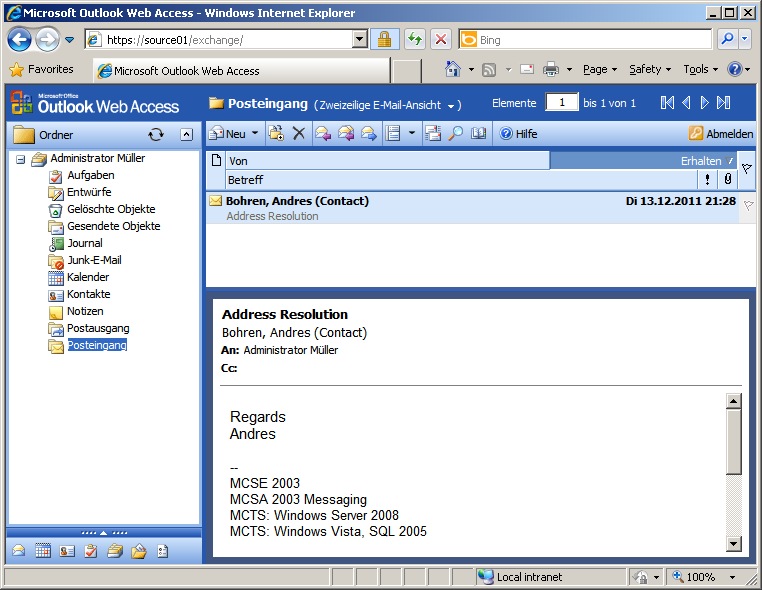Open the Aufgaben folder
The width and height of the screenshot is (762, 590).
[x=91, y=175]
